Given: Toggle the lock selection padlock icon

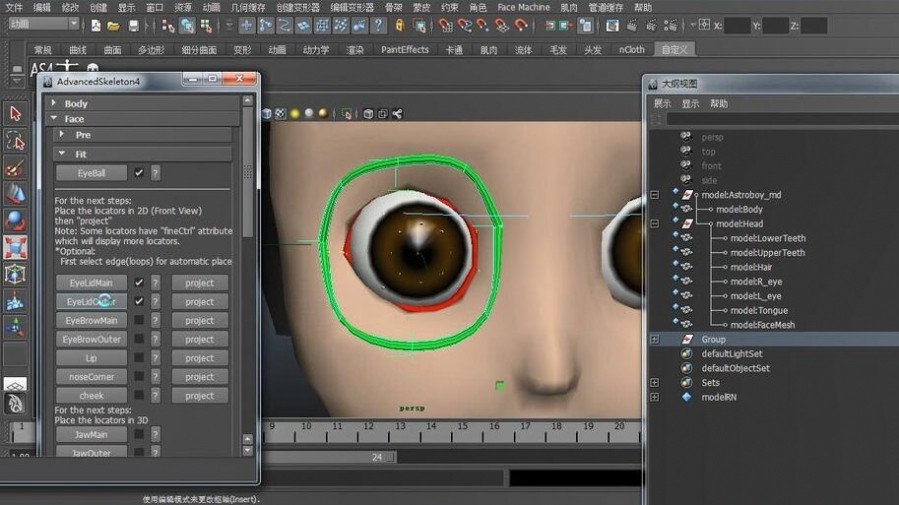Looking at the screenshot, I should [400, 25].
